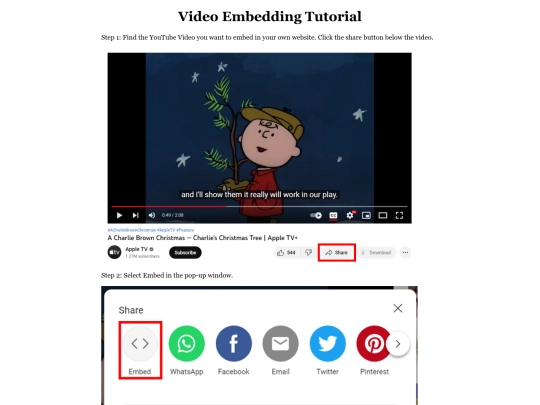The width and height of the screenshot is (540, 405).
Task: Enable miniplayer mode
Action: click(366, 215)
